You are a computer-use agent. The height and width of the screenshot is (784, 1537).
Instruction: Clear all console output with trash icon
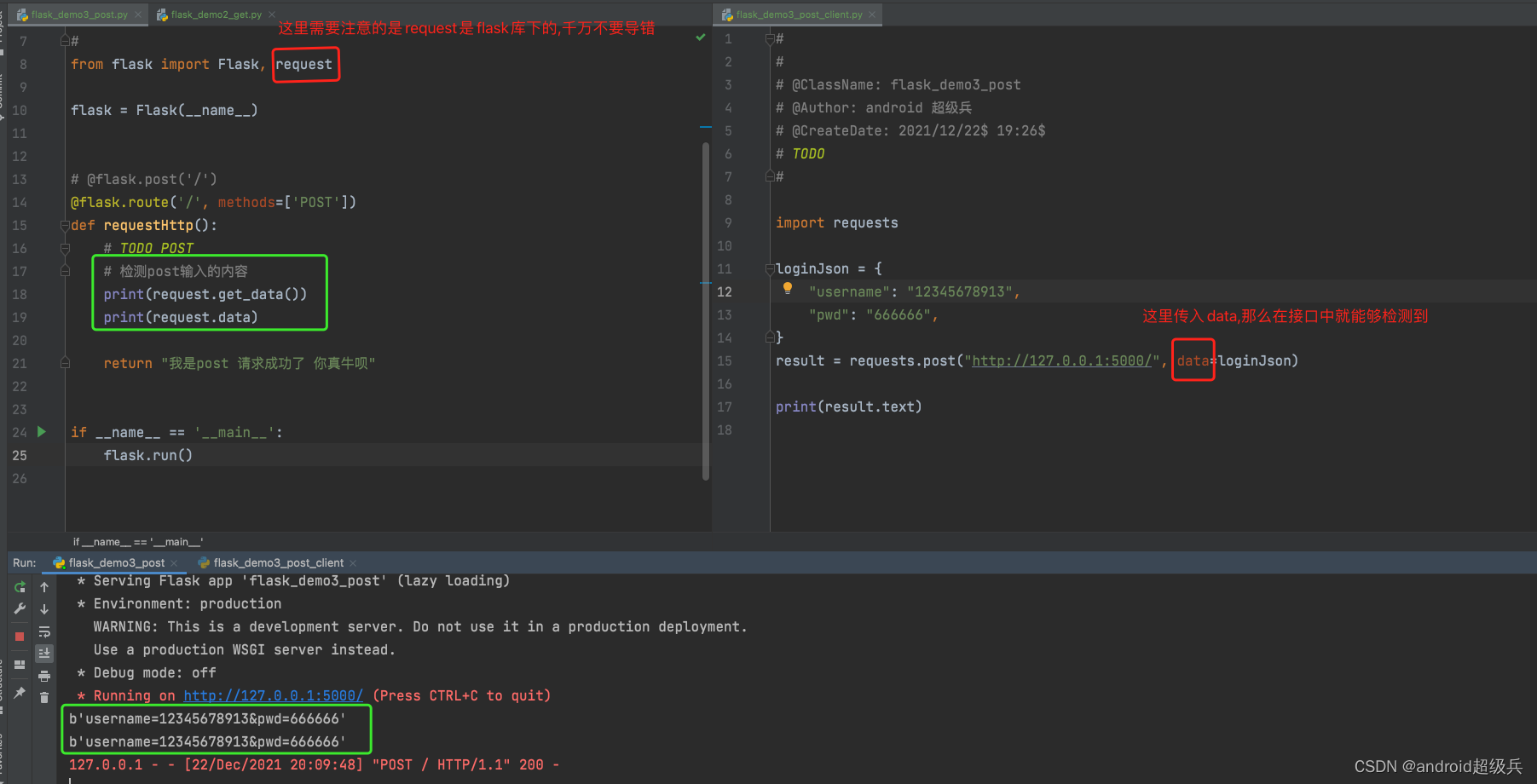pos(44,697)
